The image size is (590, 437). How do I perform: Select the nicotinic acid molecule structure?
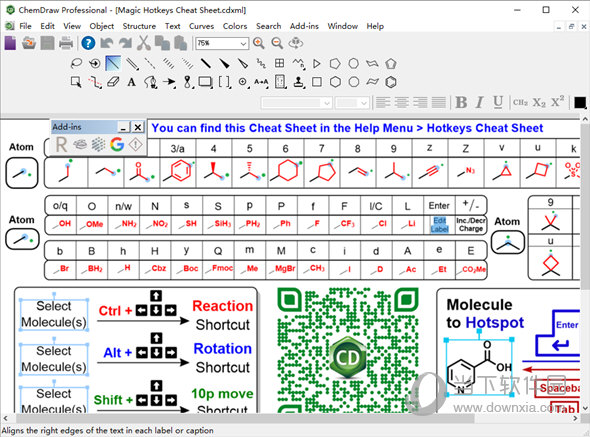coord(479,367)
